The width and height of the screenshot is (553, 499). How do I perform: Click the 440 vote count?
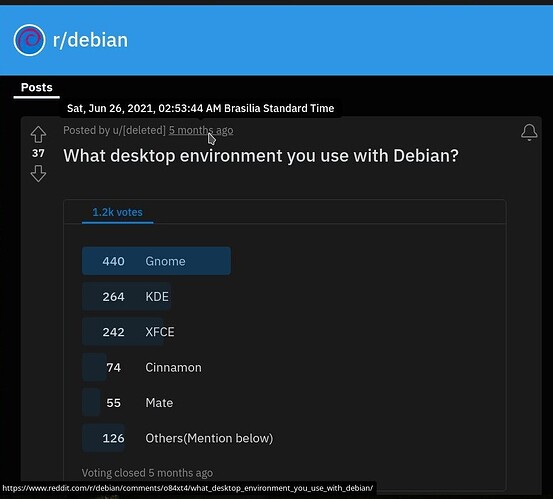point(113,261)
